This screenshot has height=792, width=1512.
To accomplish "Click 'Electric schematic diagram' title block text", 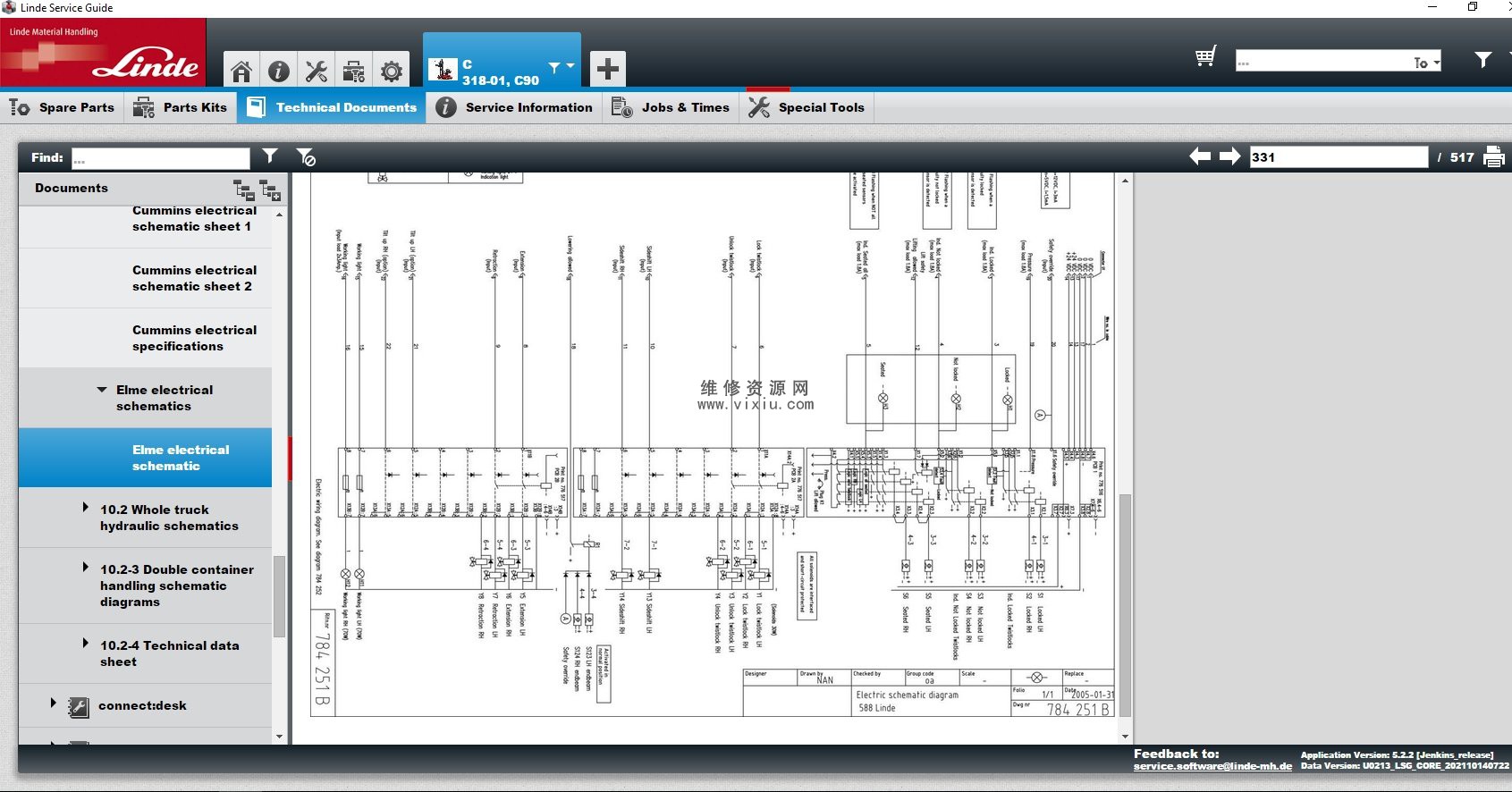I will click(x=907, y=695).
